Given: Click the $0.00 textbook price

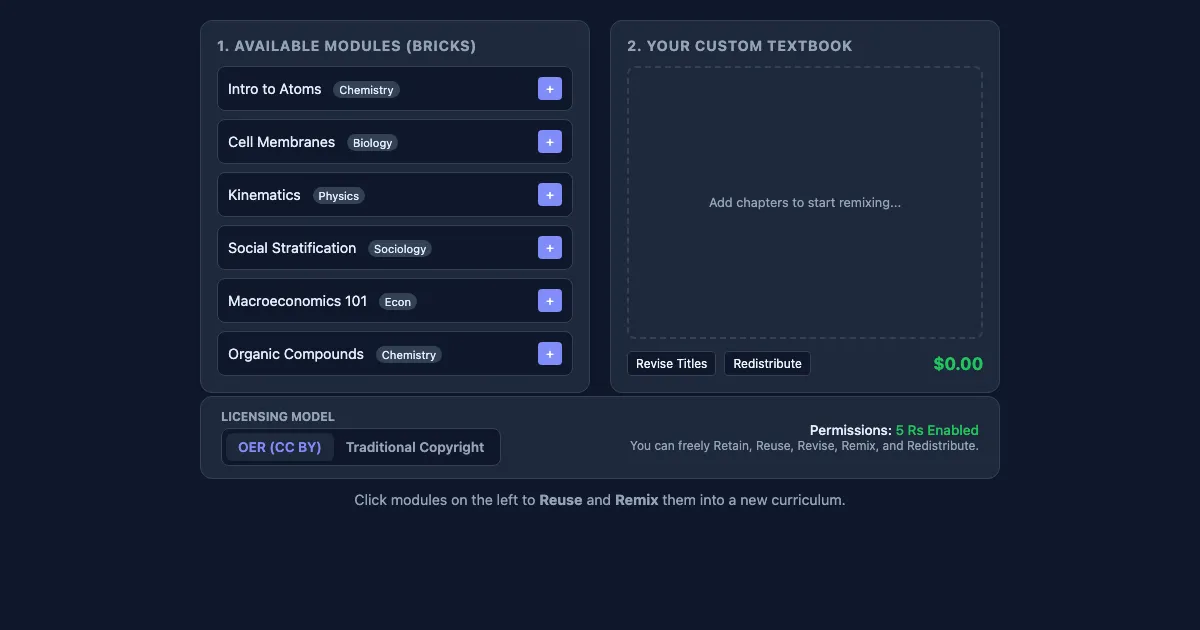Looking at the screenshot, I should tap(958, 364).
